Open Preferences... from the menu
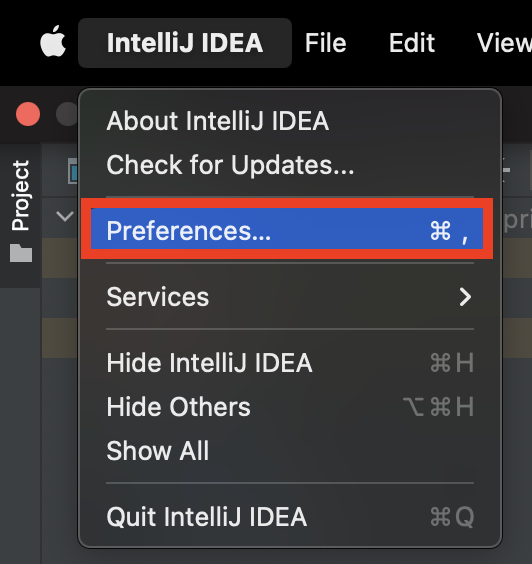Viewport: 532px width, 564px height. point(287,229)
